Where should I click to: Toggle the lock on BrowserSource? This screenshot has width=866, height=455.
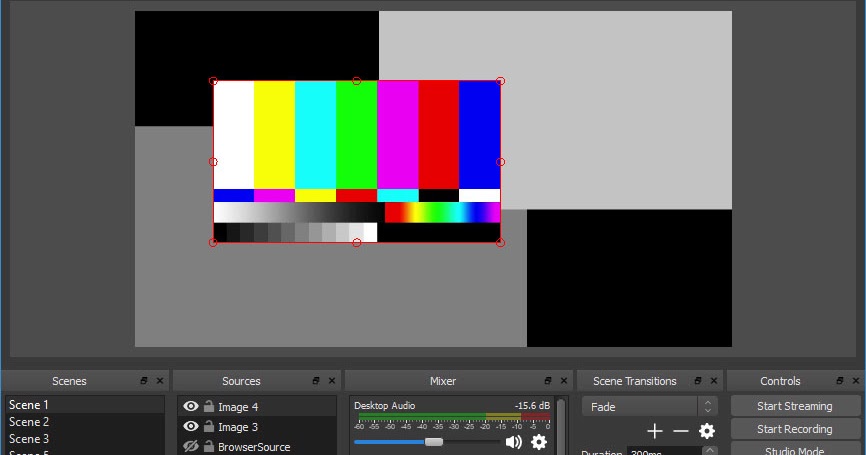209,446
